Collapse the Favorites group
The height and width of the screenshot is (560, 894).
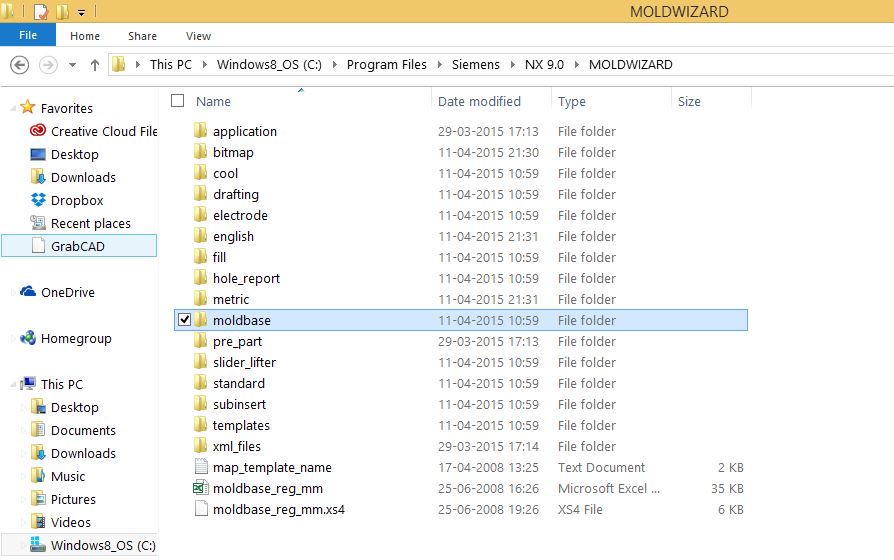(x=13, y=108)
